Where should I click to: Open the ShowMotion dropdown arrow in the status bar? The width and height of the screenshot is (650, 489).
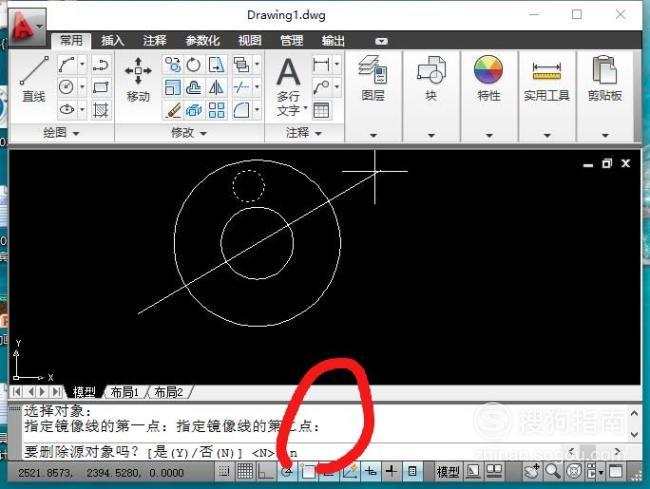[x=601, y=472]
